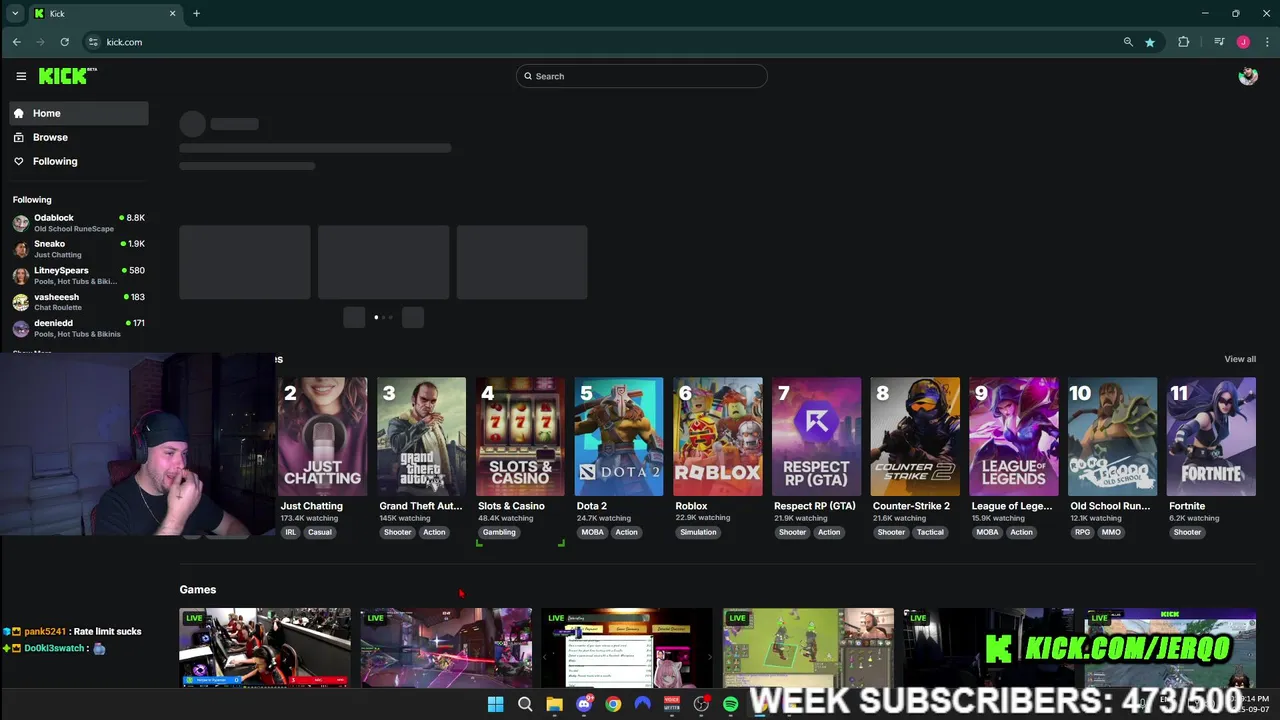Select Browse in the sidebar
The image size is (1280, 720).
click(79, 137)
